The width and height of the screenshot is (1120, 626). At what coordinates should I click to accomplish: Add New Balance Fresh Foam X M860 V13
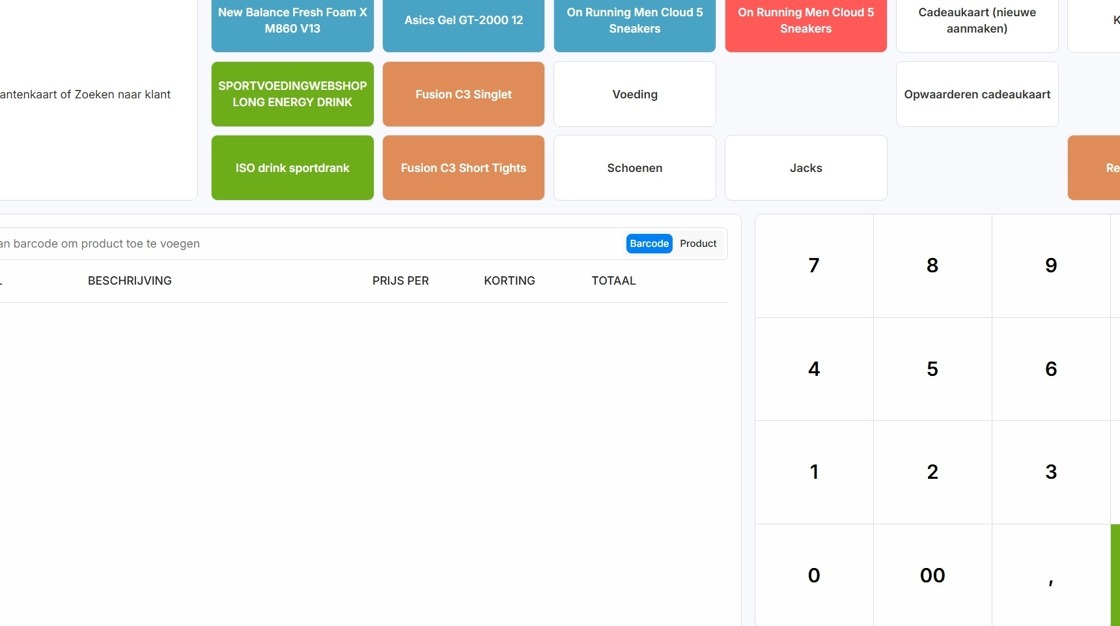pyautogui.click(x=292, y=21)
